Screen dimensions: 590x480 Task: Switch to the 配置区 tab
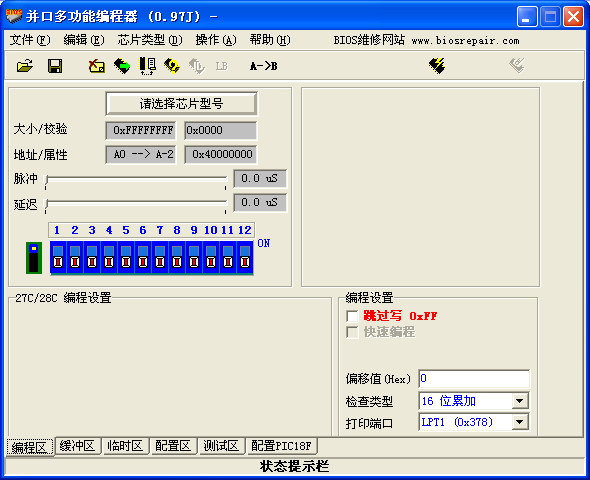point(173,446)
